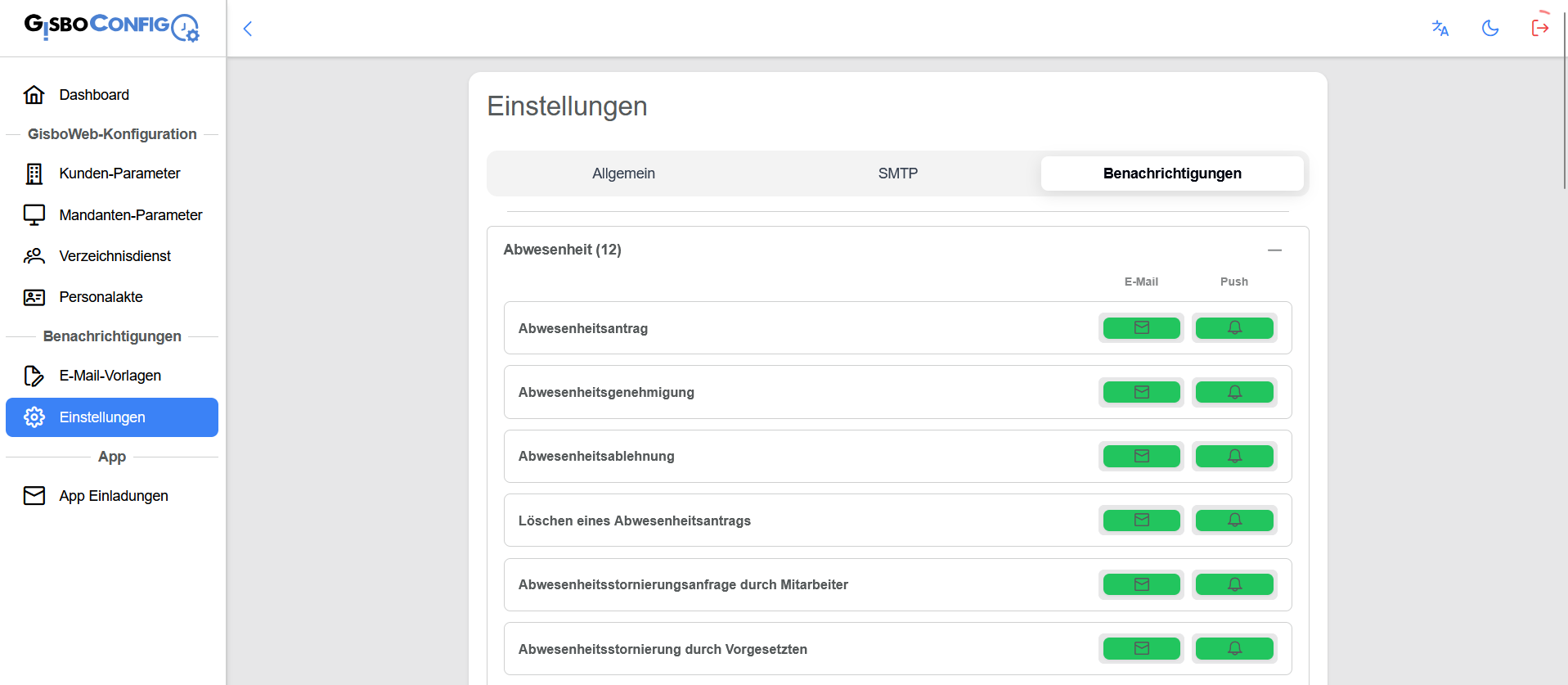The height and width of the screenshot is (685, 1568).
Task: Toggle E-Mail for Abwesenheitsstornierung durch Vorgesetzten
Action: 1141,649
